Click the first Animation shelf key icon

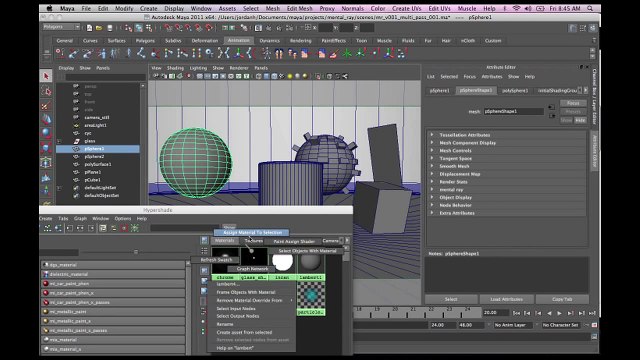pyautogui.click(x=60, y=53)
